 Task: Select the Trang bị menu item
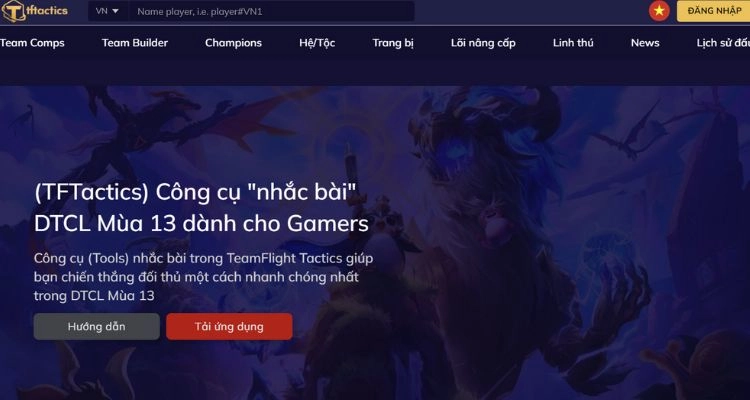click(x=393, y=43)
